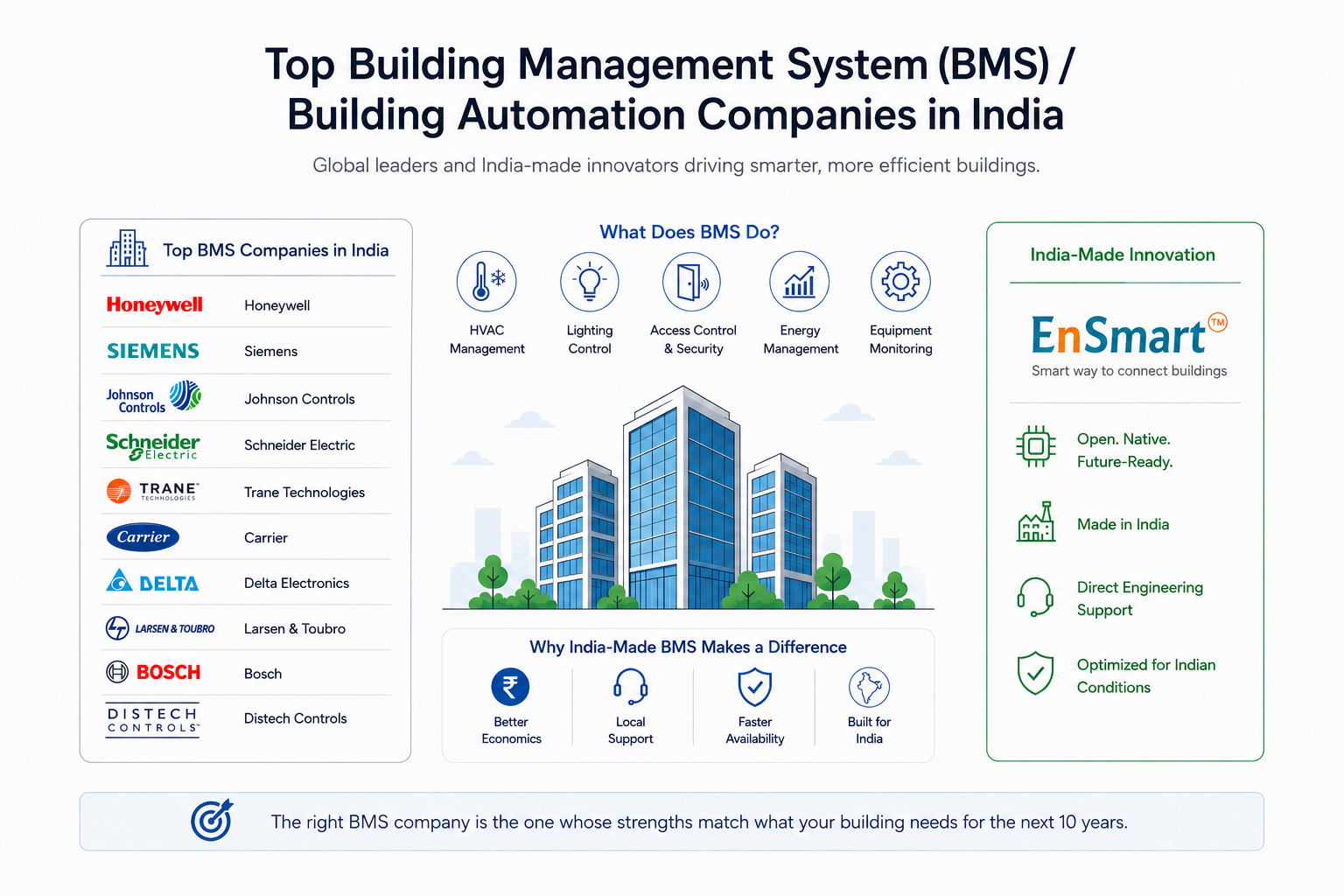Click the Johnson Controls logo

coord(154,398)
